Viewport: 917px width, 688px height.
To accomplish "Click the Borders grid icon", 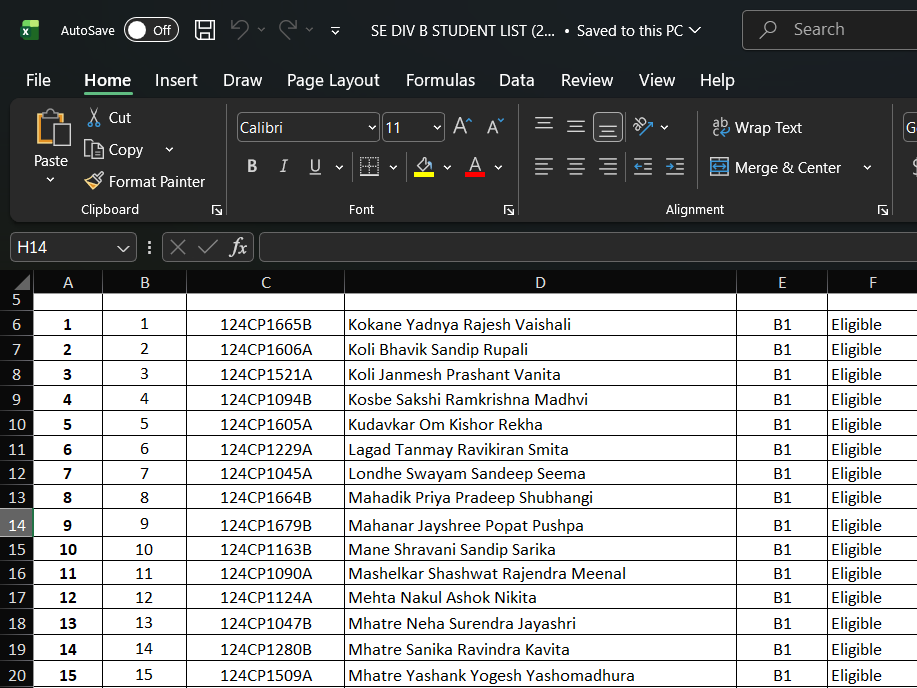I will 369,167.
